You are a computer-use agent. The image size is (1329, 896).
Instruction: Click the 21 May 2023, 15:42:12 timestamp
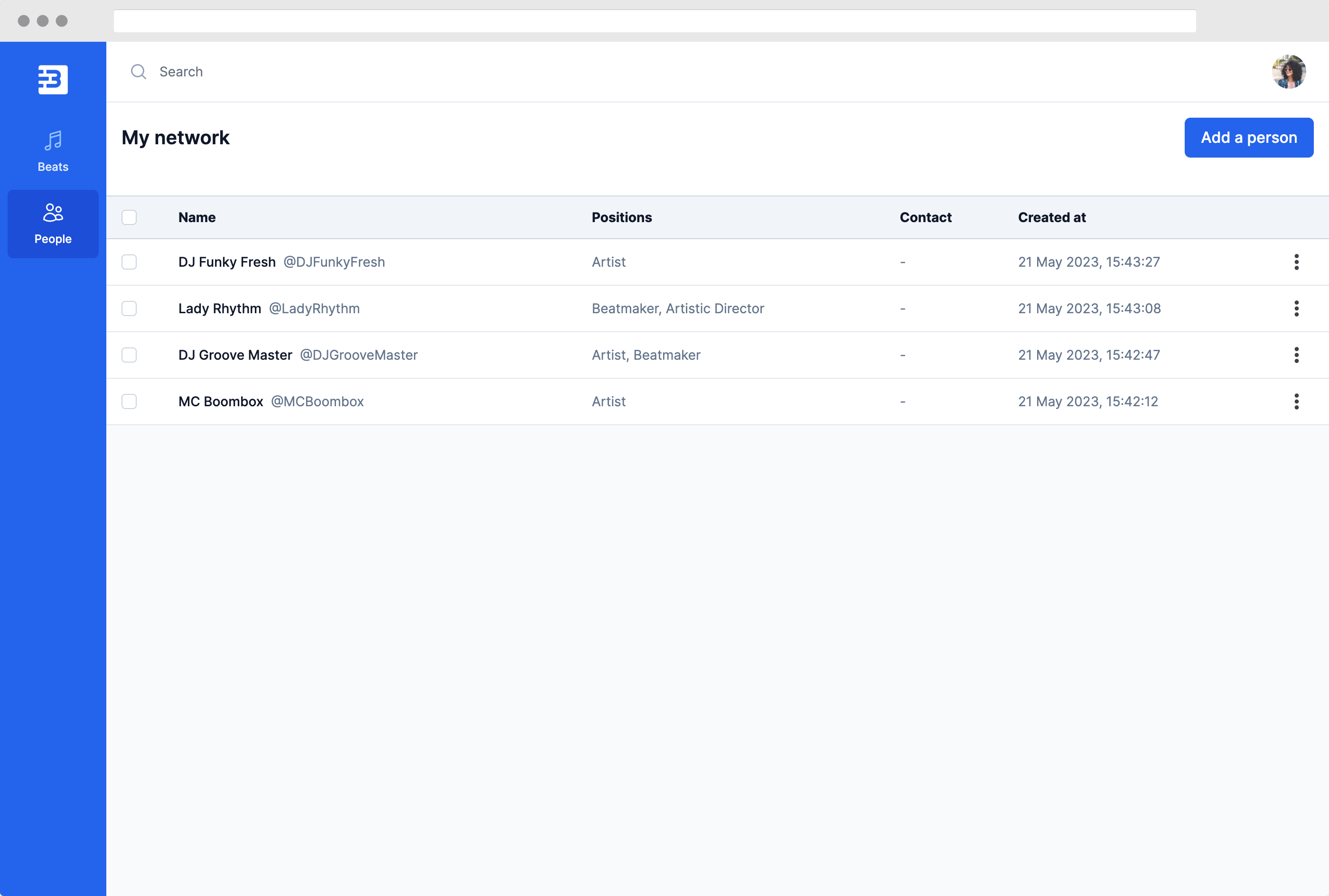click(1088, 401)
